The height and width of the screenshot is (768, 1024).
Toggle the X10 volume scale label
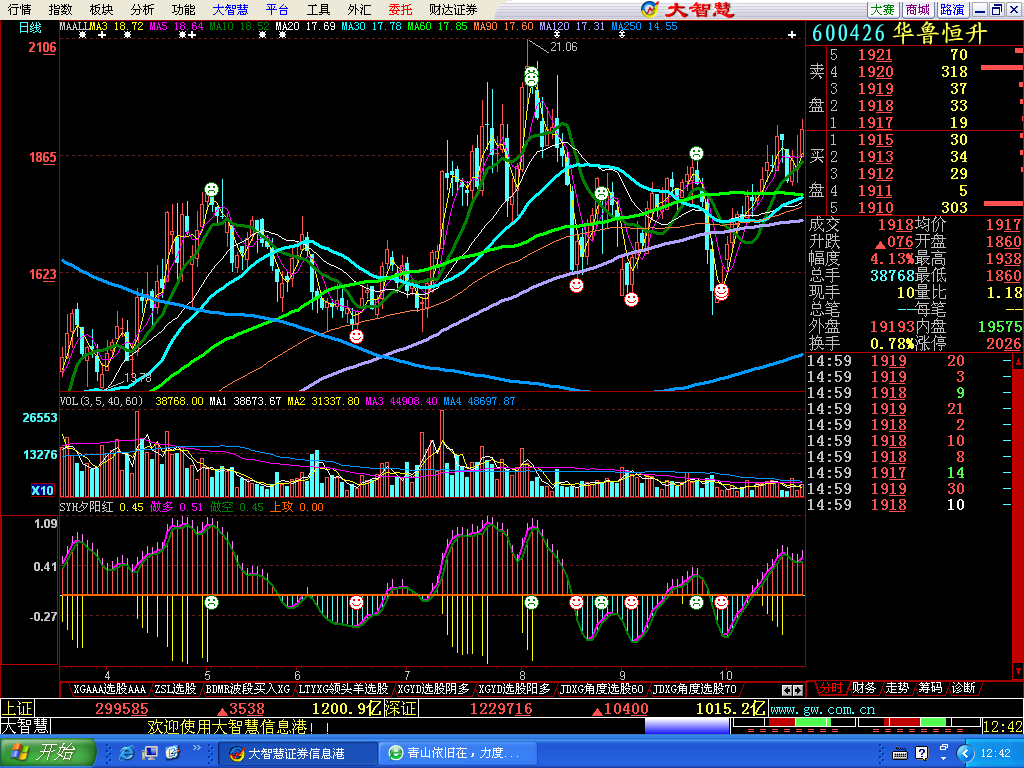tap(42, 490)
